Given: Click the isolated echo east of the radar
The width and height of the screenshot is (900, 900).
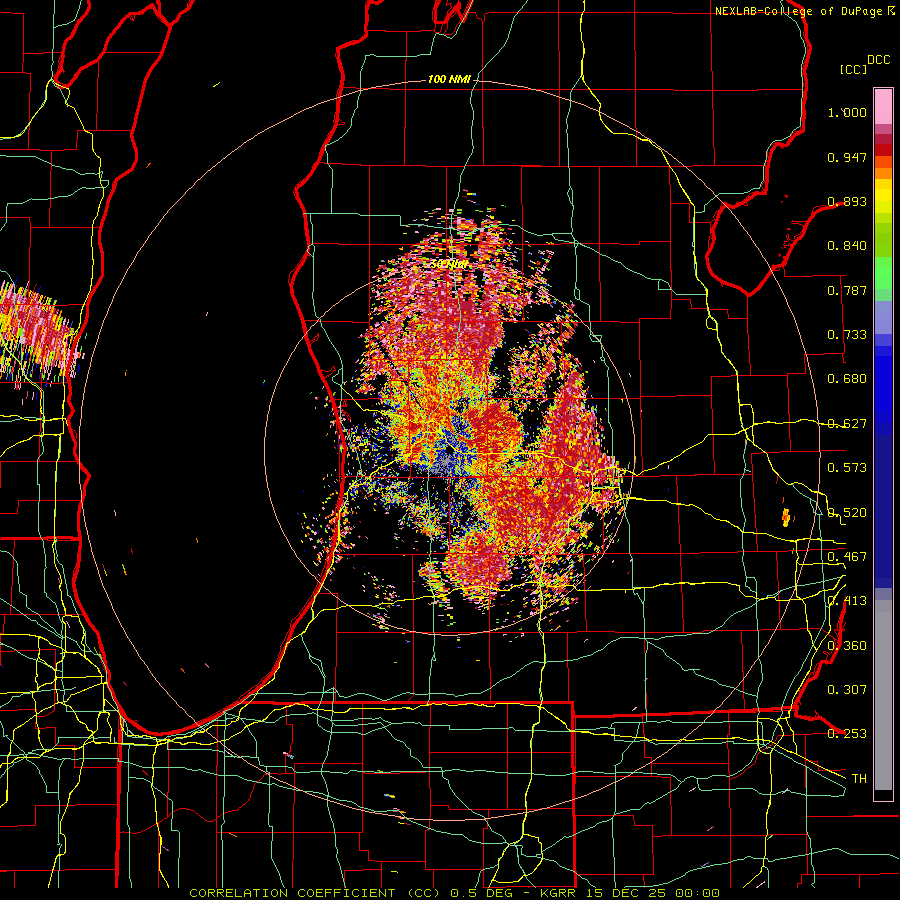Looking at the screenshot, I should coord(786,517).
